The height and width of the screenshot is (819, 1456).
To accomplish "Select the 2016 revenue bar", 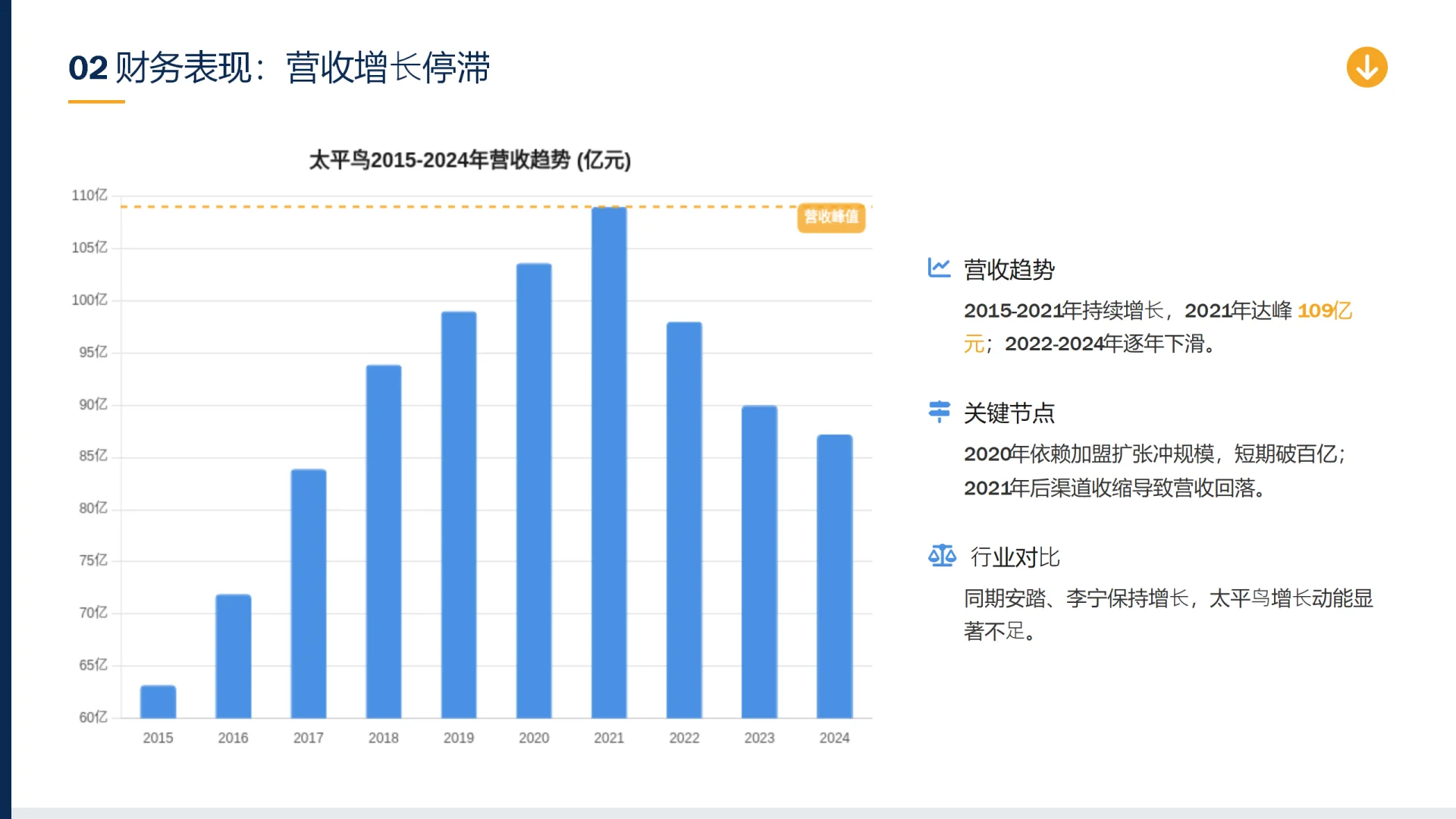I will tap(233, 656).
